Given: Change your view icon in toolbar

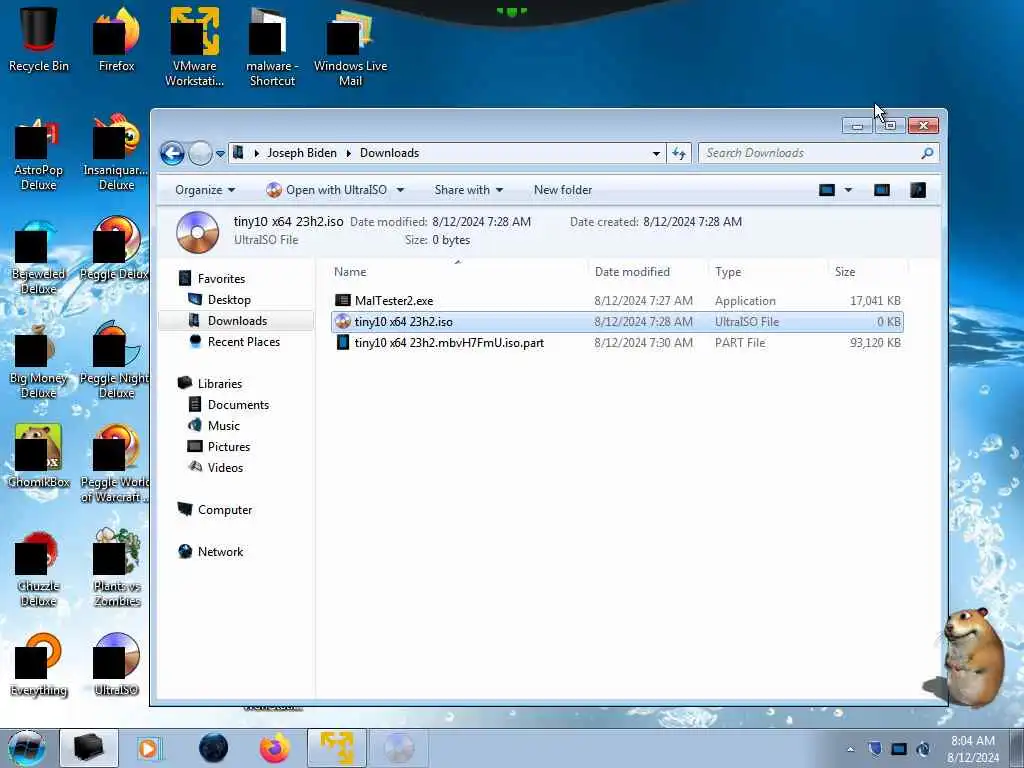Looking at the screenshot, I should click(827, 190).
